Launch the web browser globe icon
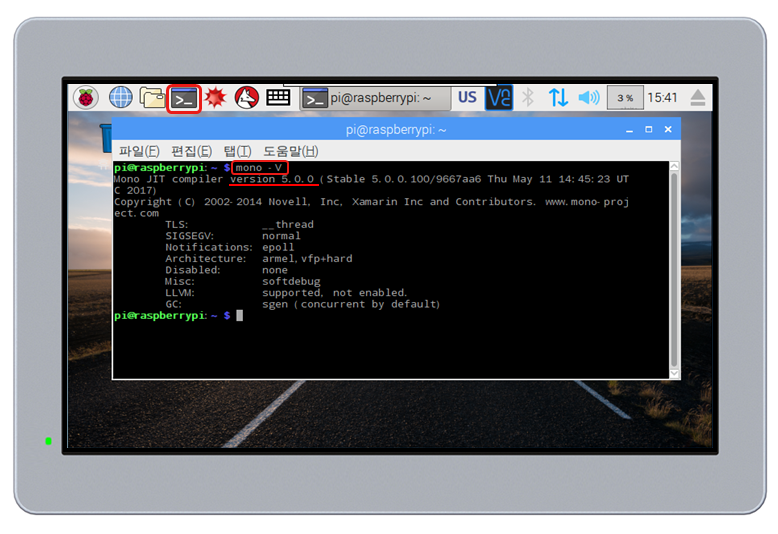778x534 pixels. 120,97
